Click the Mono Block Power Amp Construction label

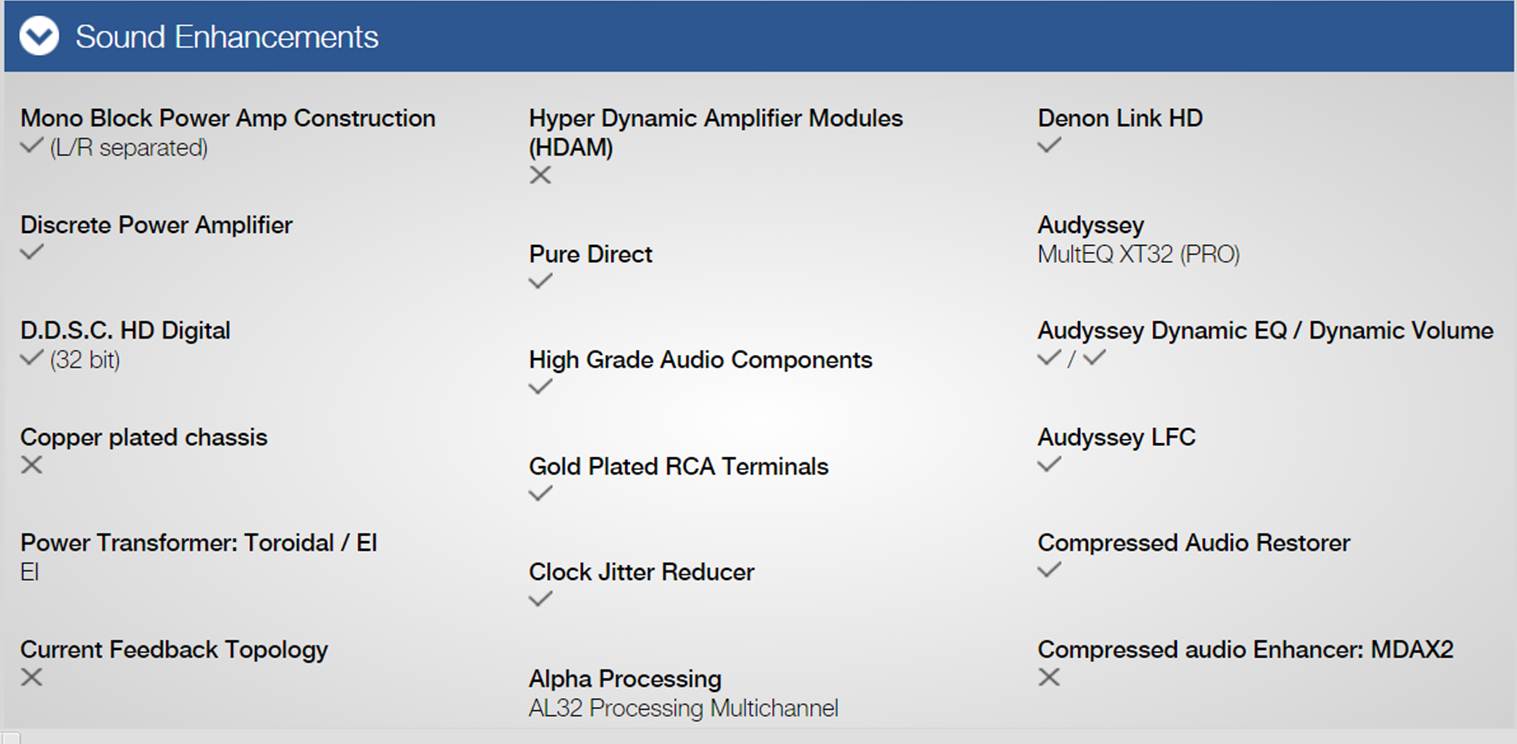tap(228, 118)
